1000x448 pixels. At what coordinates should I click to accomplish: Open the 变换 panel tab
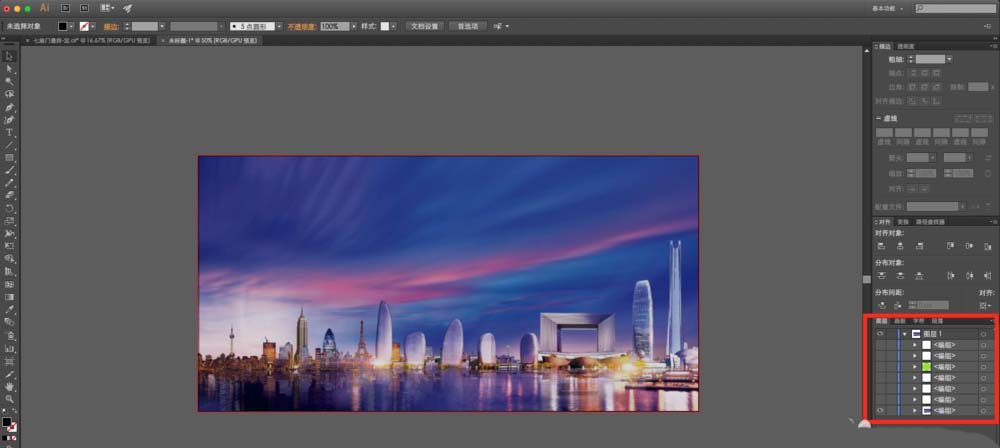pyautogui.click(x=903, y=221)
